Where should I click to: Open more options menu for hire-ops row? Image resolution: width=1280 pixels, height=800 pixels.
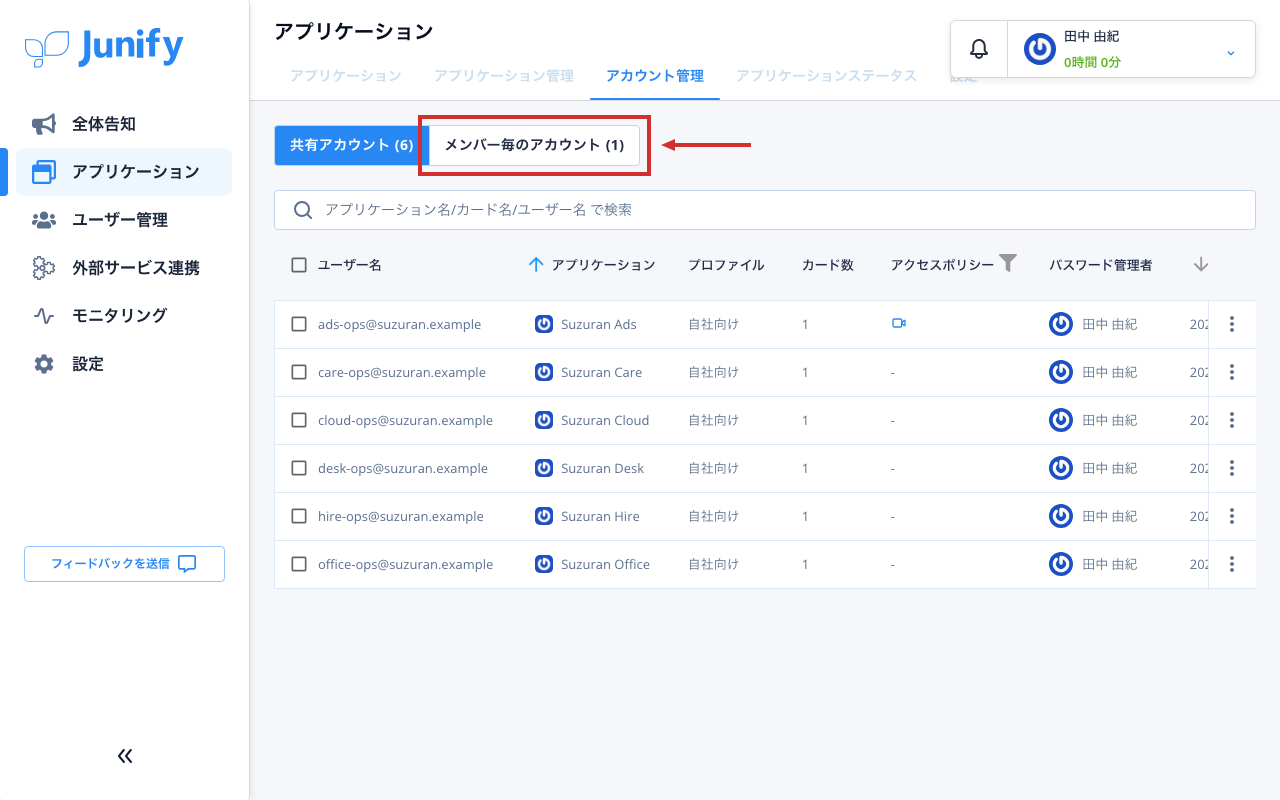pyautogui.click(x=1232, y=516)
